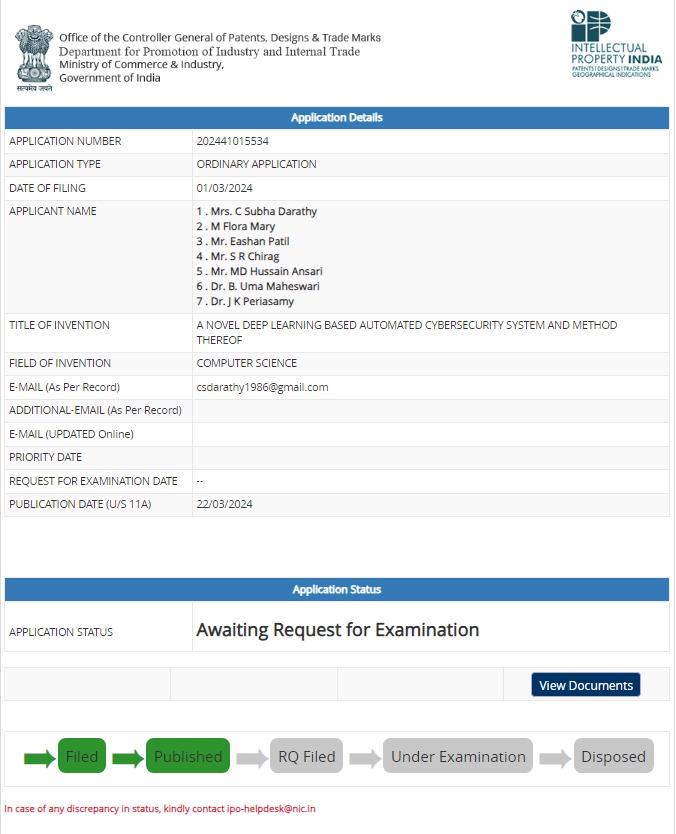Click the APPLICATION TYPE label
The height and width of the screenshot is (834, 676).
pos(55,164)
